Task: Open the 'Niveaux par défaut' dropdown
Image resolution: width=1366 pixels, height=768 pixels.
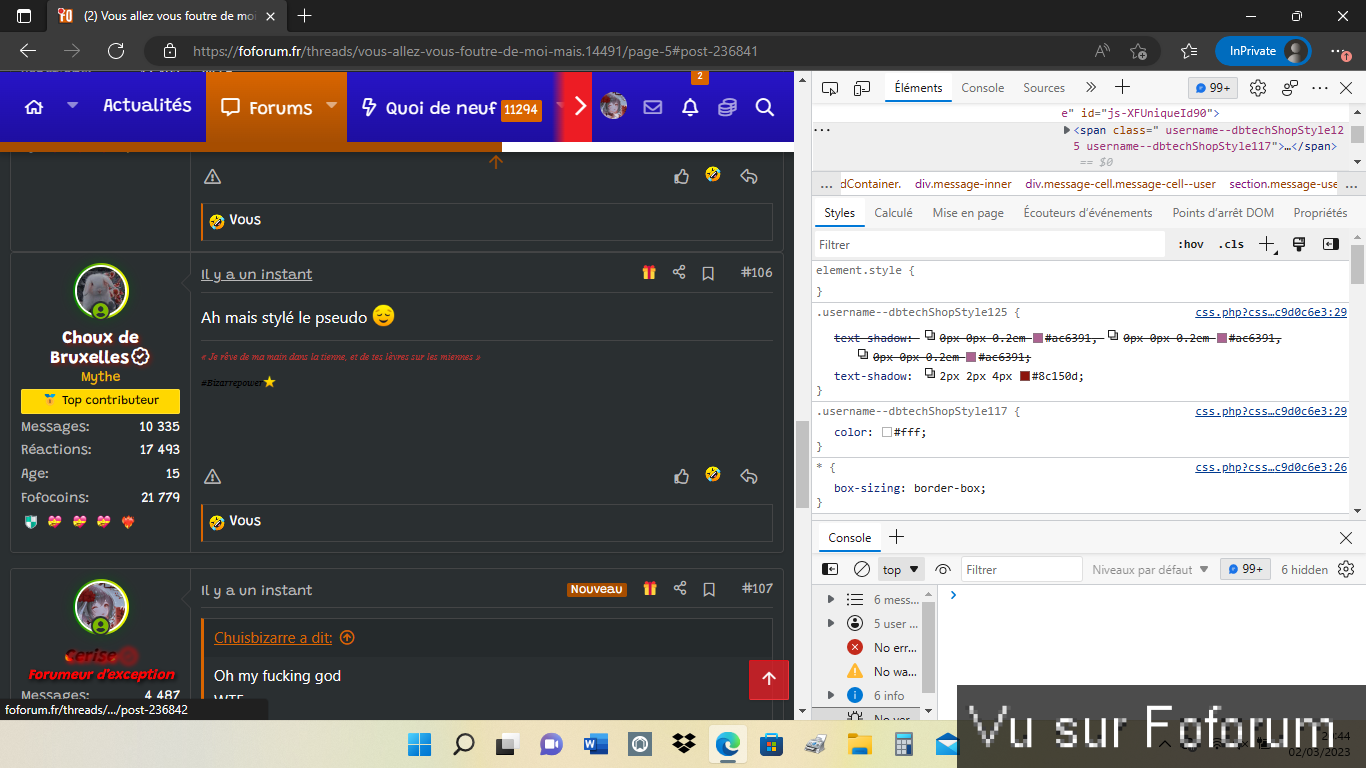Action: click(1150, 570)
